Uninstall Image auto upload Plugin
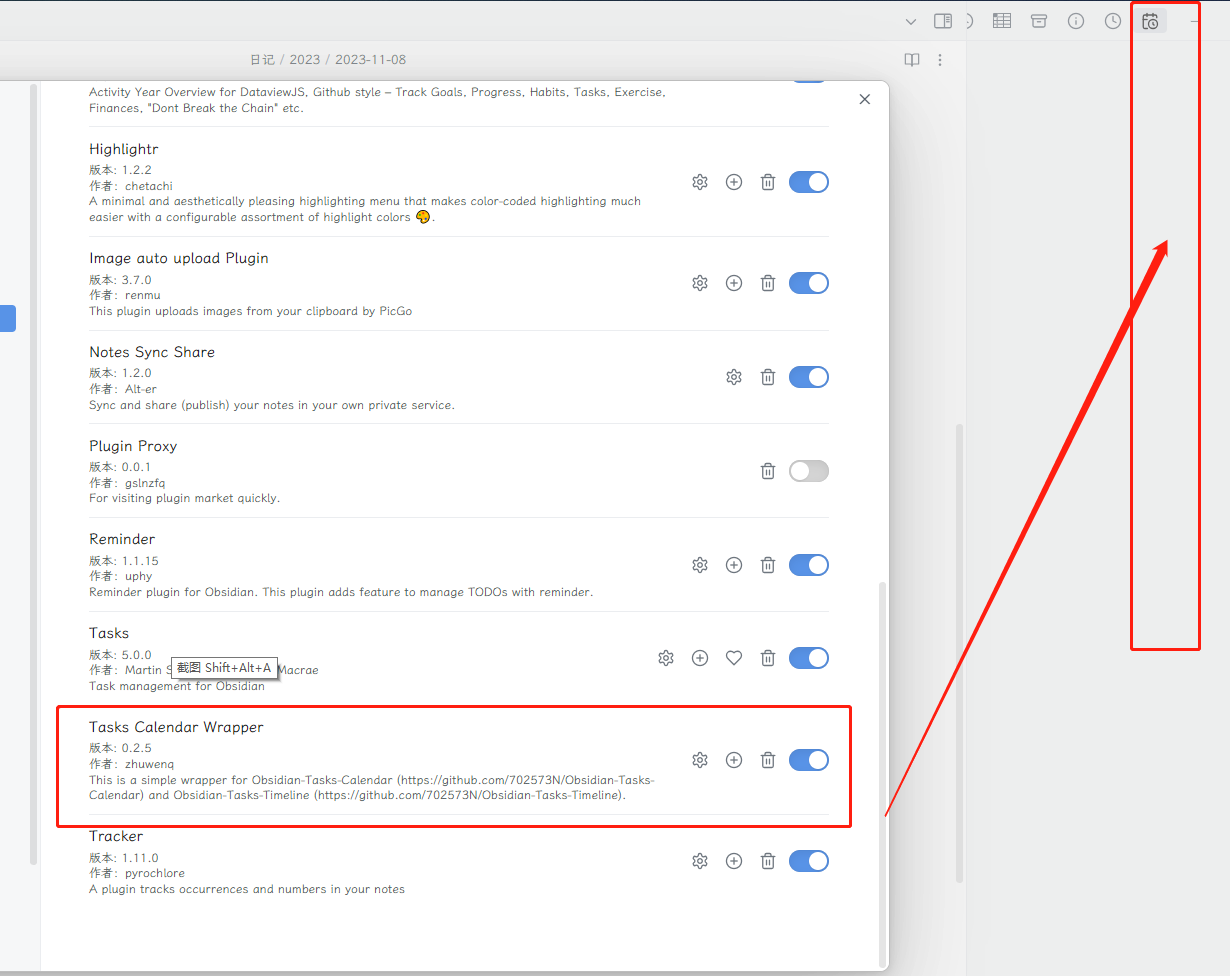This screenshot has height=976, width=1230. coord(768,283)
